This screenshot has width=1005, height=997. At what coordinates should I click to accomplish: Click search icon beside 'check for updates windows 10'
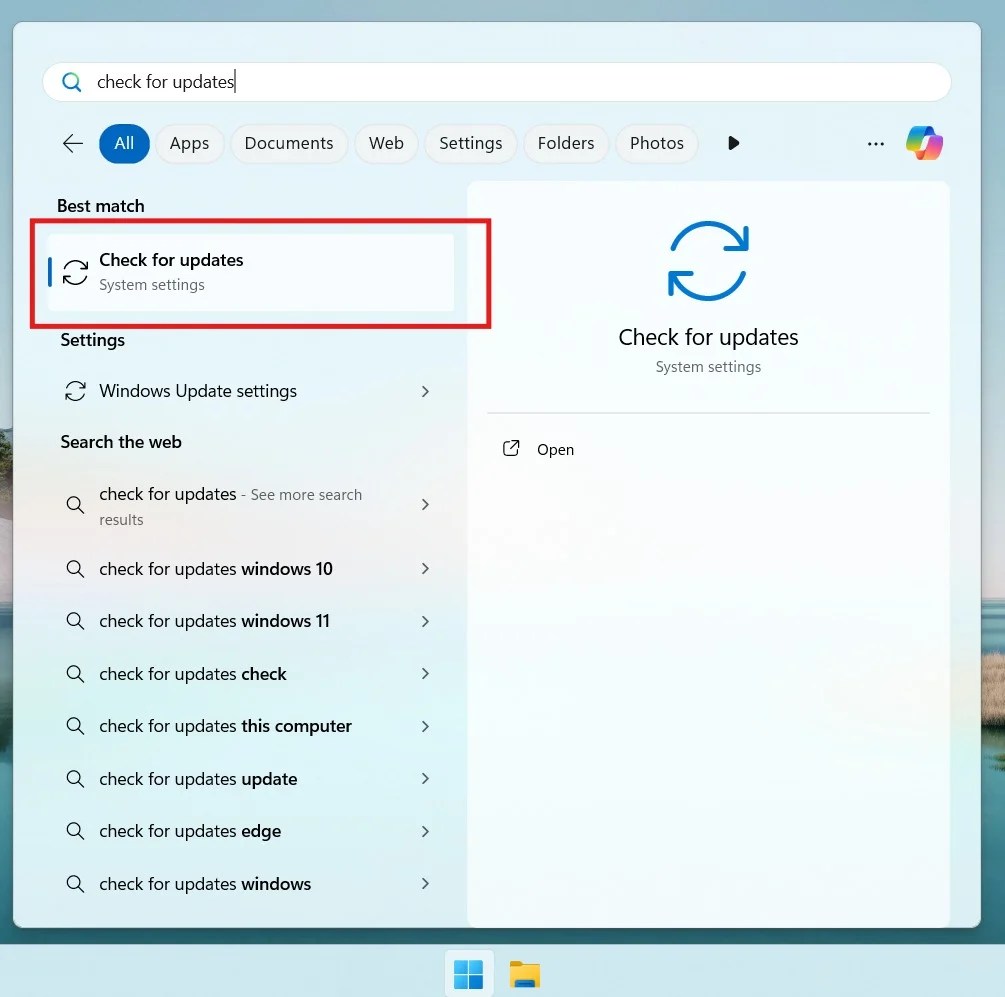click(x=75, y=568)
